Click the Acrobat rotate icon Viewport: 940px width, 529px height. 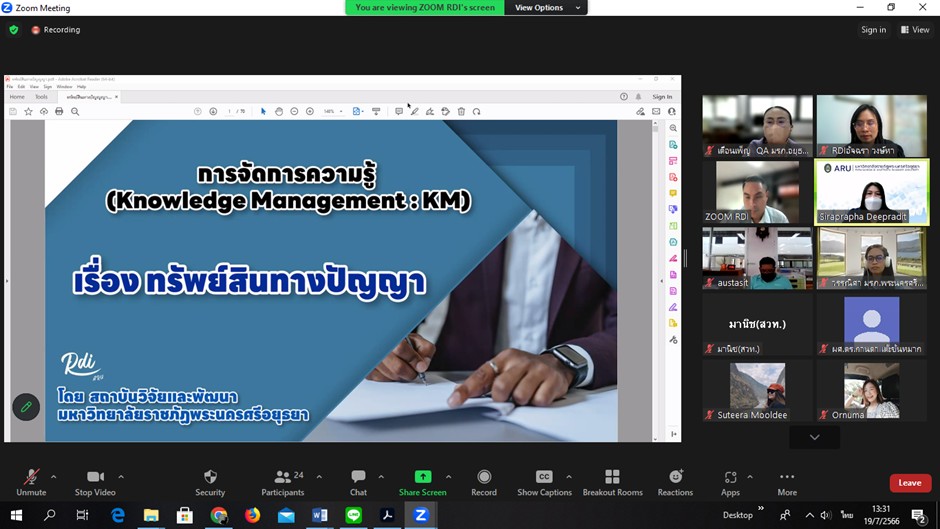pos(477,112)
